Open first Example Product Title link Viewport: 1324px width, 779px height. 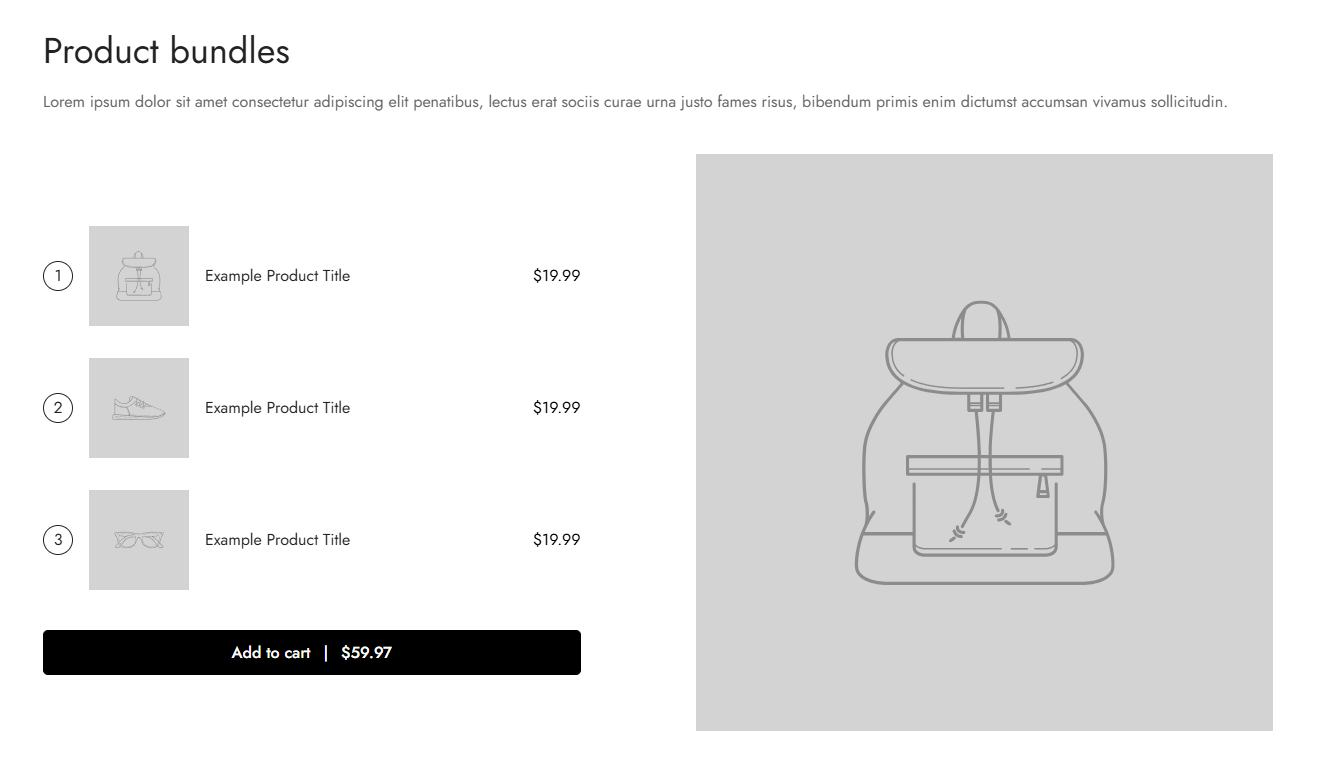click(278, 276)
